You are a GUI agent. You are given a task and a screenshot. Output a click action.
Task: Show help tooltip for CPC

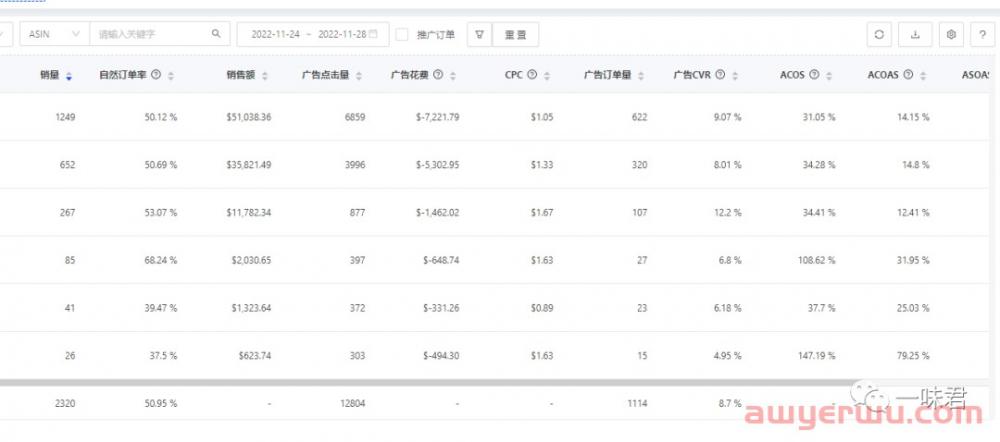point(532,75)
